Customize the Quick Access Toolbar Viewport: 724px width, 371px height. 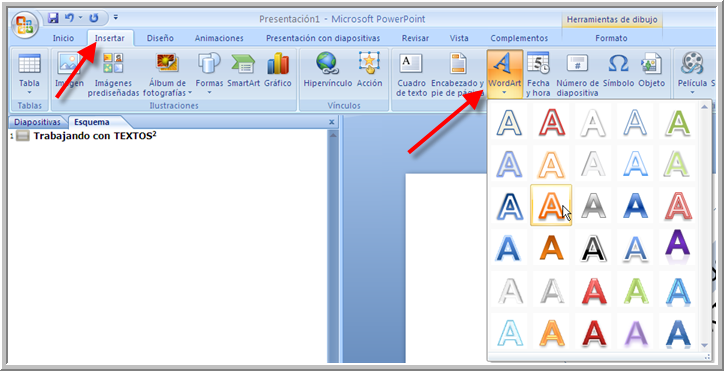[x=115, y=18]
